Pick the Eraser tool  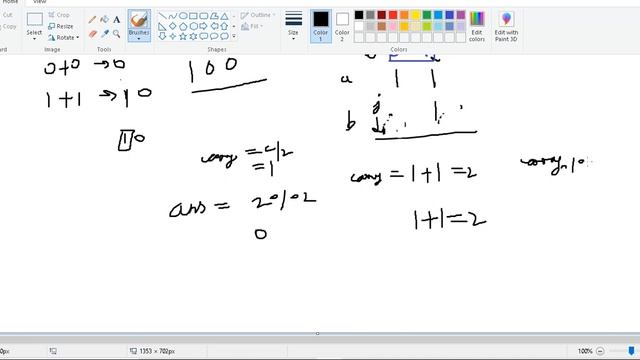pyautogui.click(x=93, y=34)
